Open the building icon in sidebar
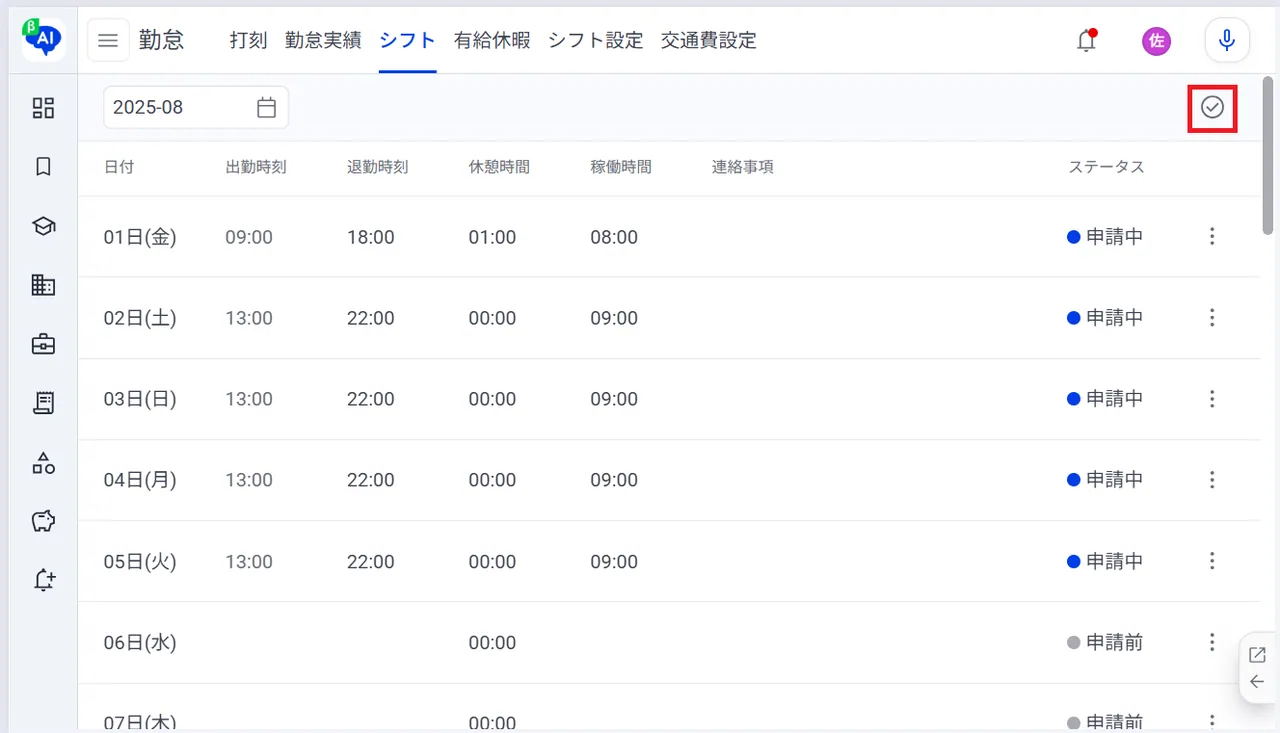Image resolution: width=1280 pixels, height=733 pixels. (43, 285)
